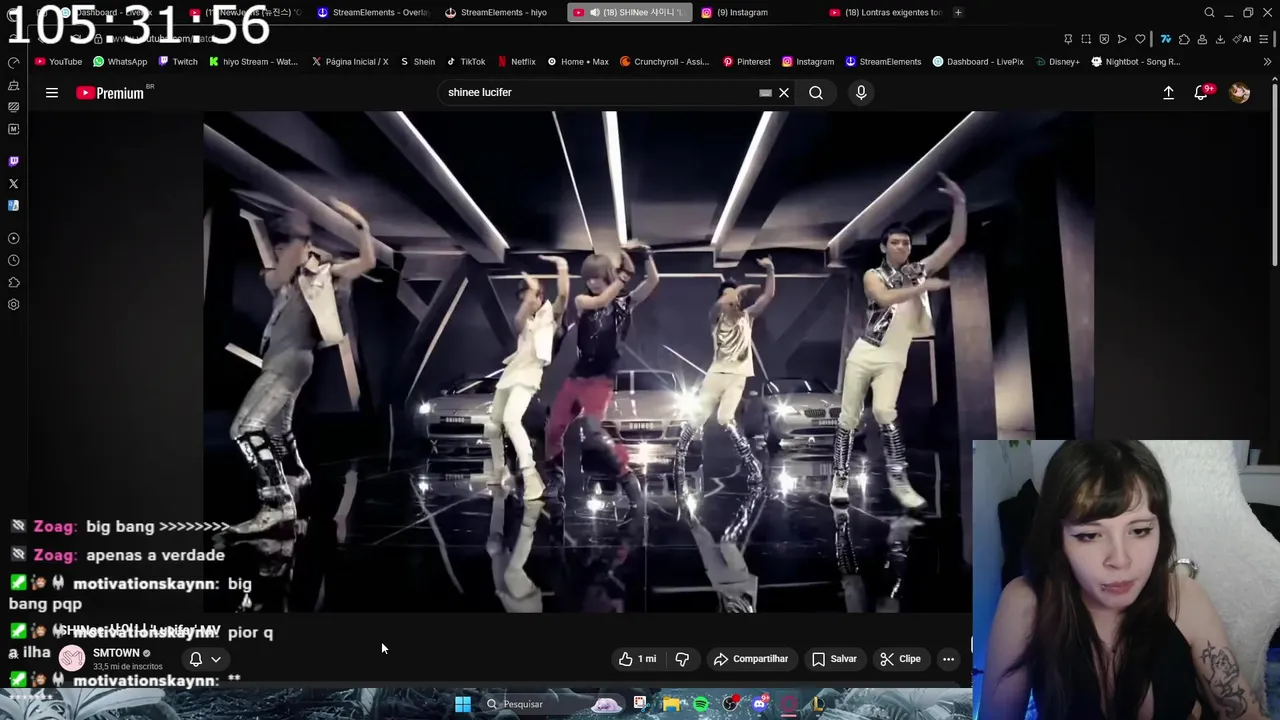Image resolution: width=1280 pixels, height=720 pixels.
Task: Open the YouTube create/upload icon
Action: (1168, 93)
